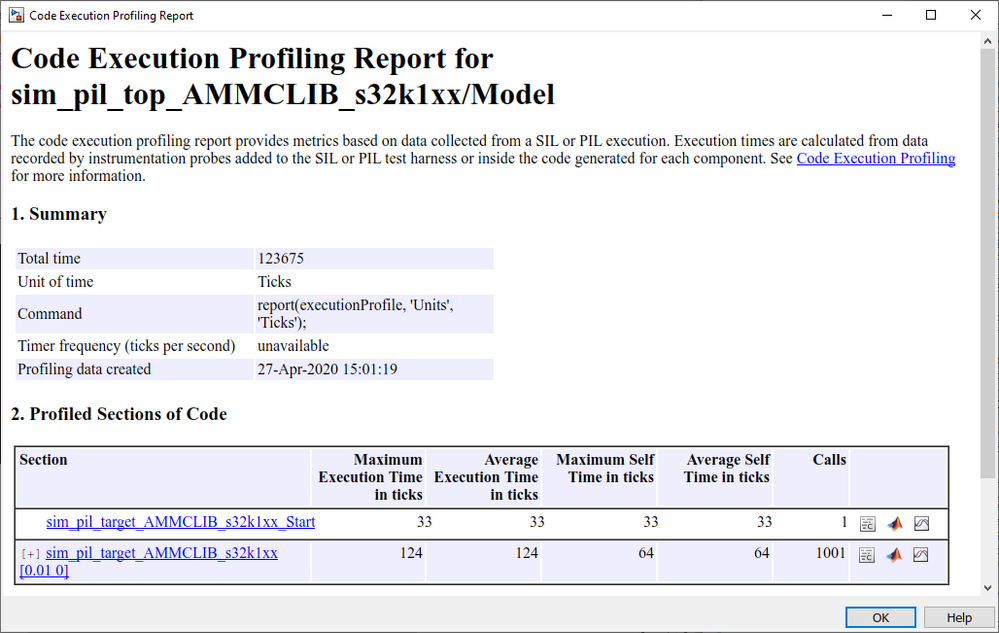The height and width of the screenshot is (633, 999).
Task: Click the maximum self time value 64
Action: coord(646,553)
